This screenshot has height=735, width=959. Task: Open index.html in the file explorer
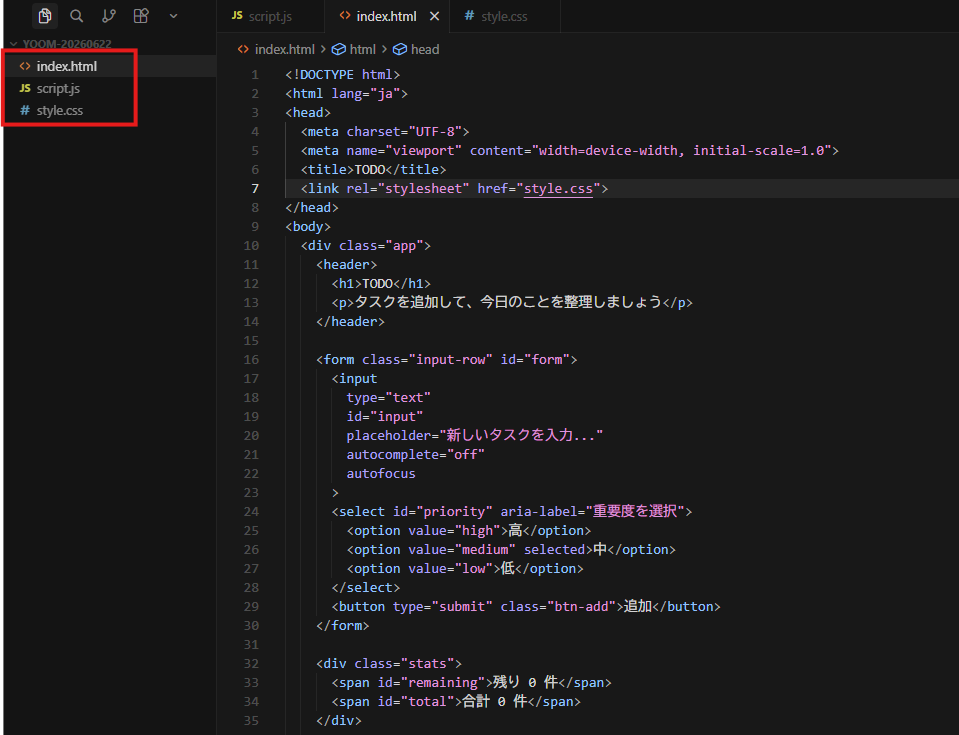pos(110,66)
